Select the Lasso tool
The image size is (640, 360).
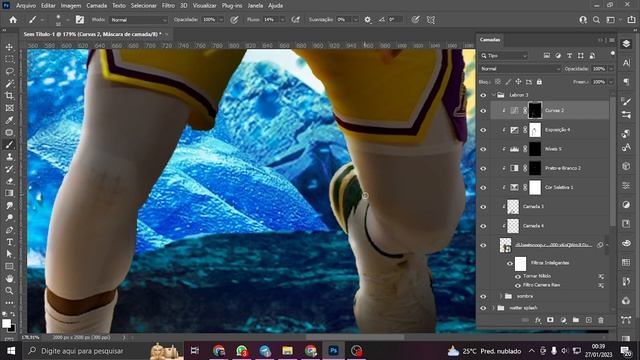(9, 71)
